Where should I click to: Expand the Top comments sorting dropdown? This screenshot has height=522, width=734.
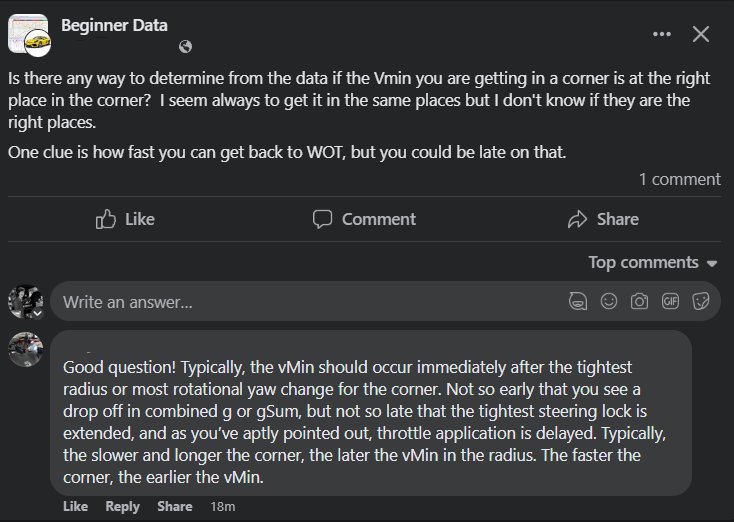pos(653,263)
